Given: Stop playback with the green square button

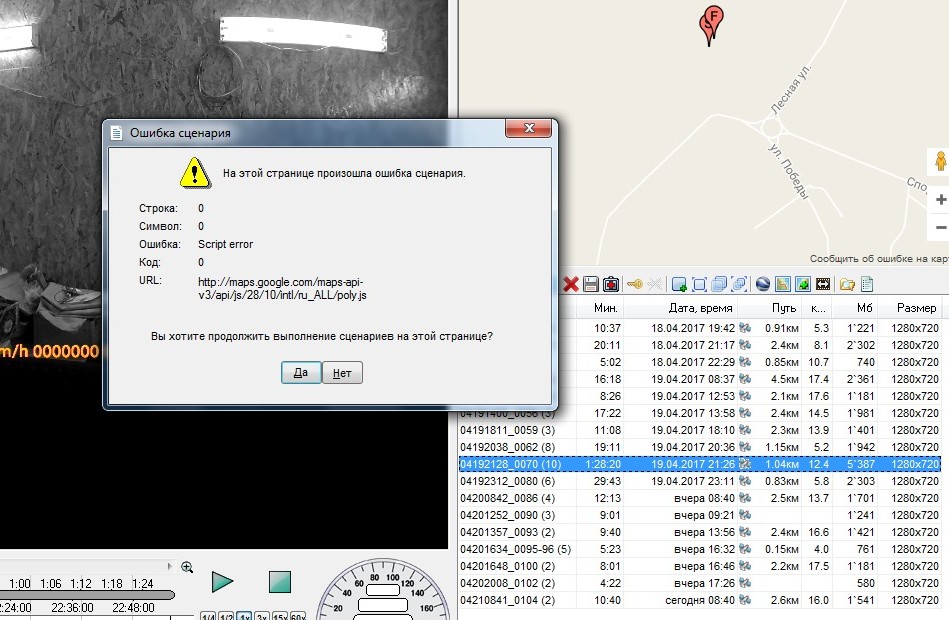Looking at the screenshot, I should 279,582.
